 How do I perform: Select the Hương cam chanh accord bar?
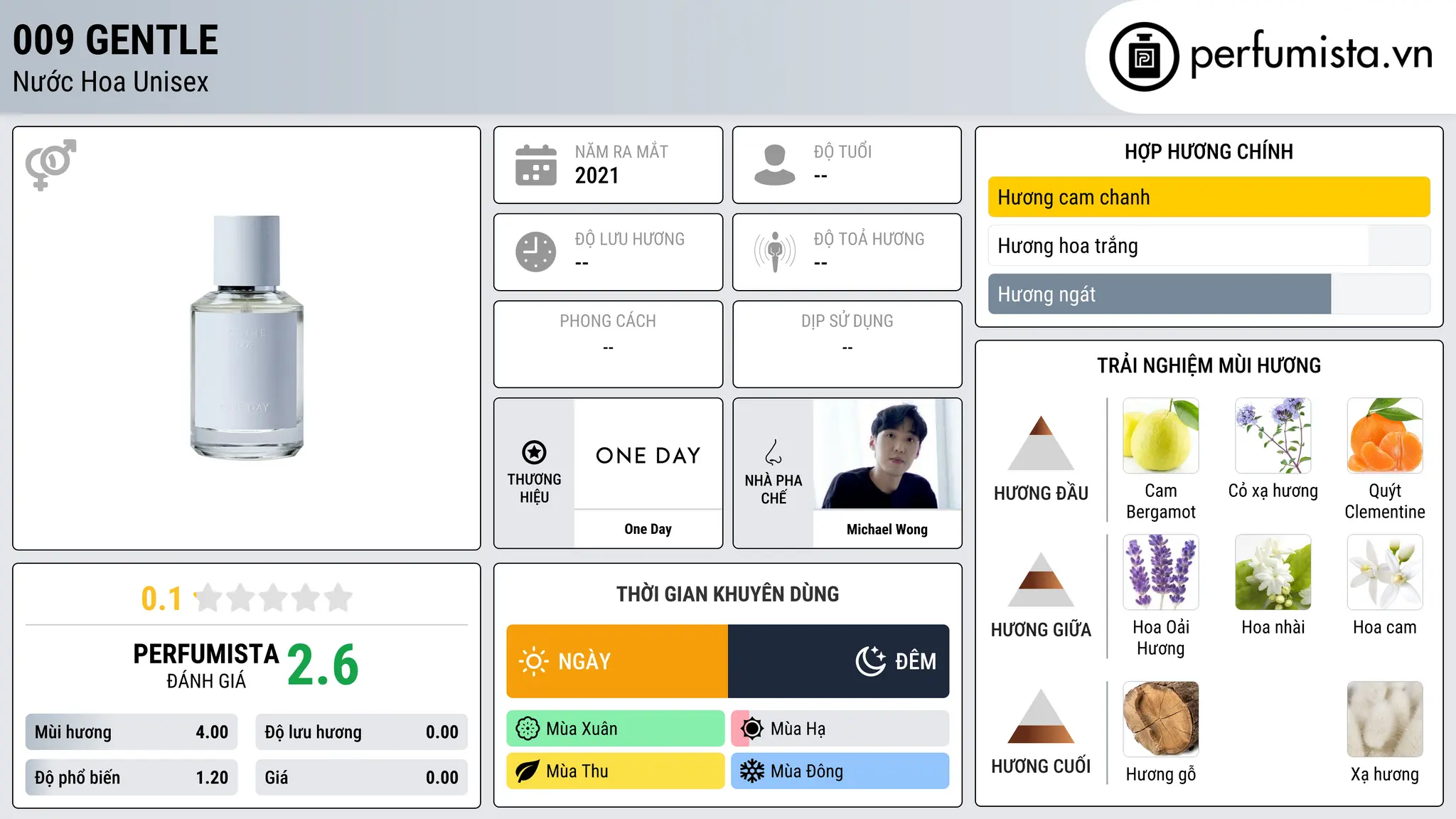pos(1209,197)
